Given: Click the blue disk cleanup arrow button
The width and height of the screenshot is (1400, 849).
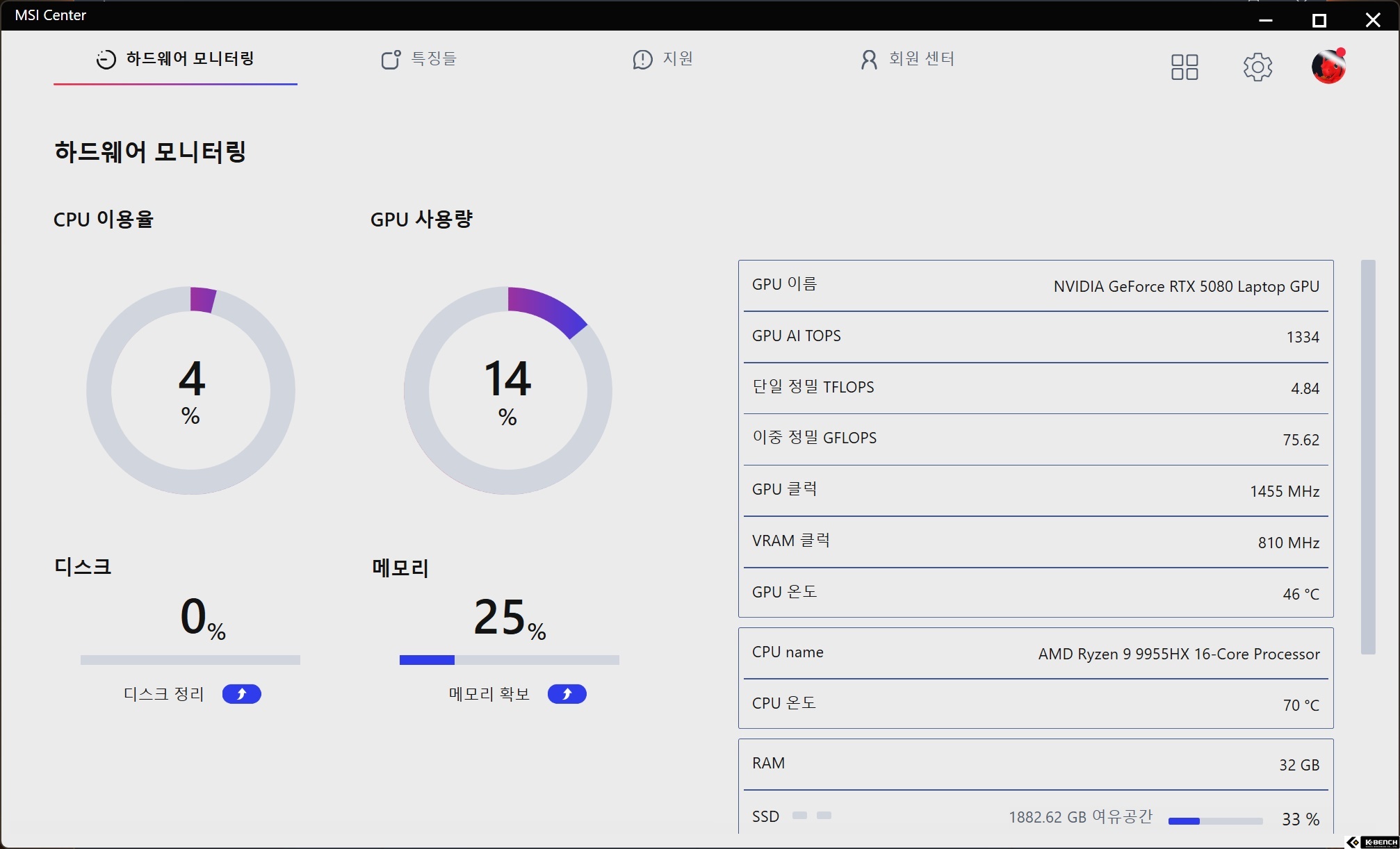Looking at the screenshot, I should [241, 694].
